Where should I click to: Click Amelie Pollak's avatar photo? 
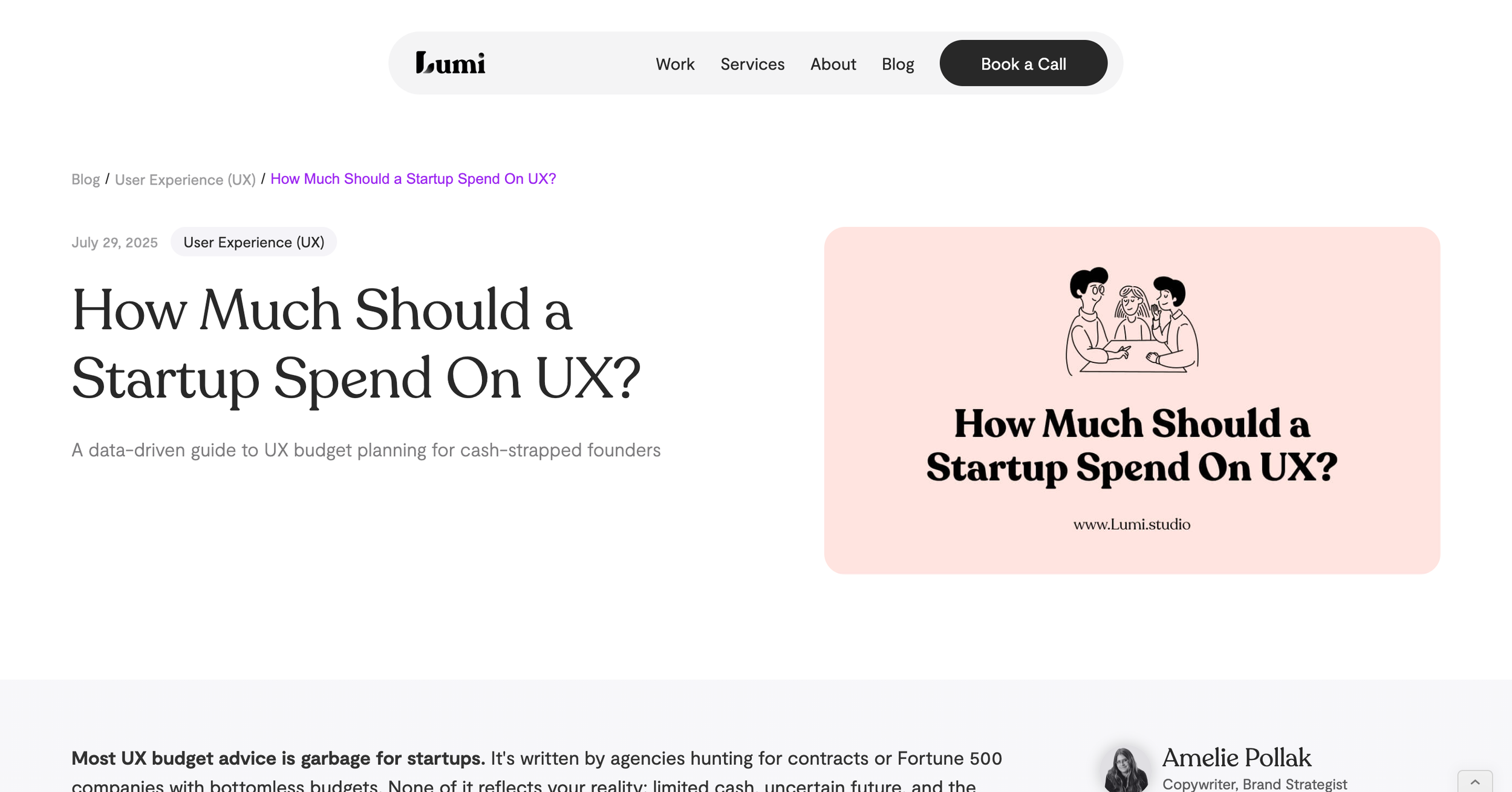click(1126, 770)
